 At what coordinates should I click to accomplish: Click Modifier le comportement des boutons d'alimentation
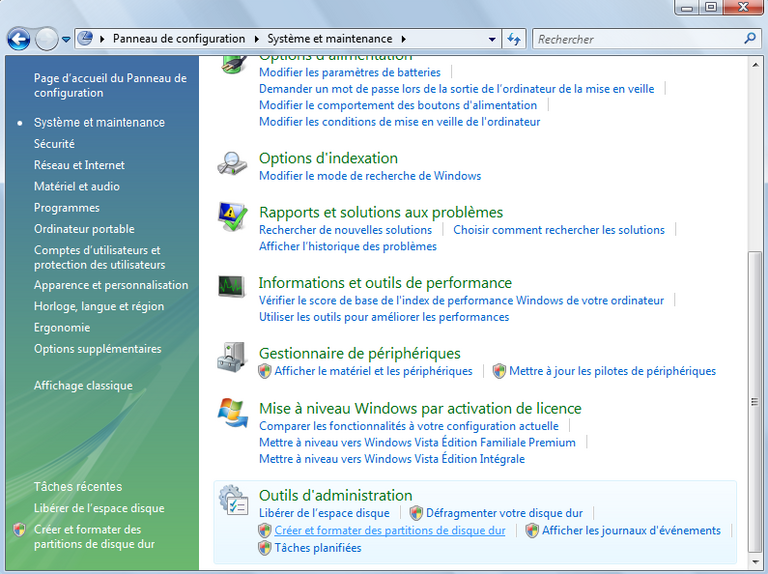click(x=398, y=105)
